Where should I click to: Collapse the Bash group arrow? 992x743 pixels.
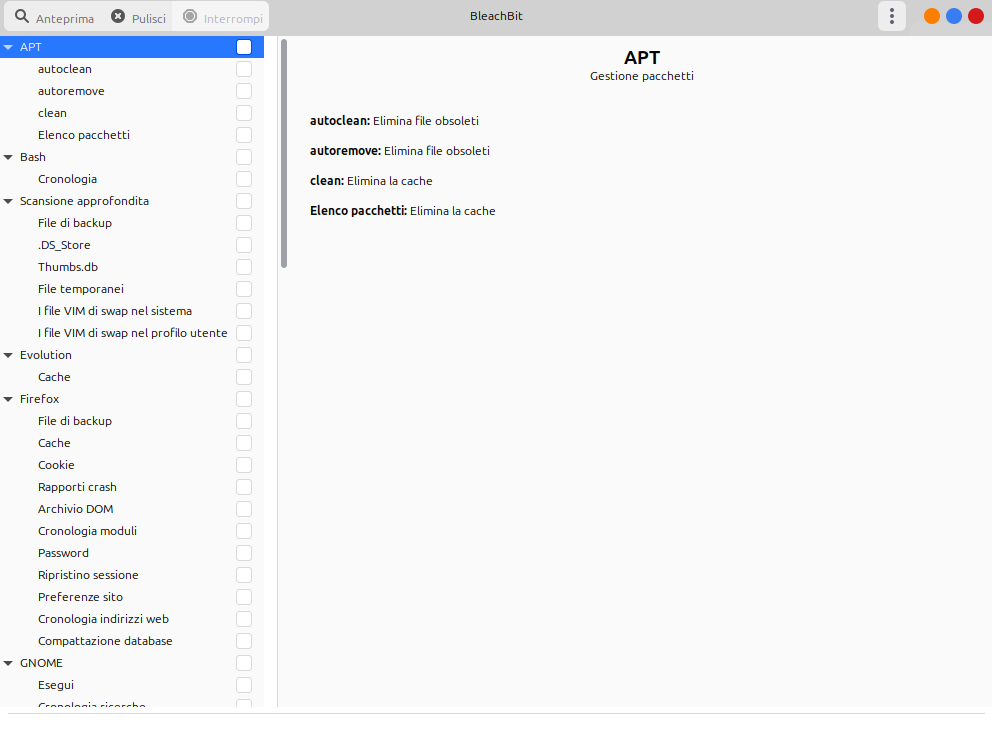8,157
